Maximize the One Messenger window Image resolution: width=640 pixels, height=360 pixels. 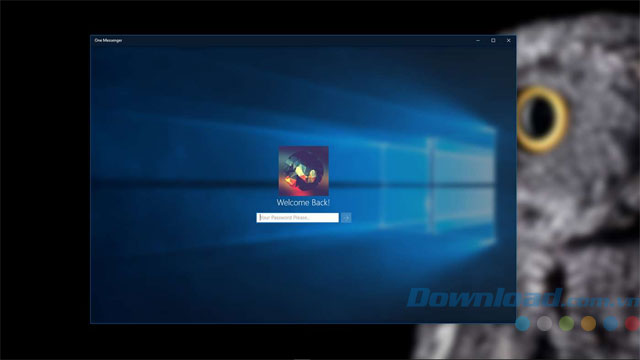click(x=493, y=40)
